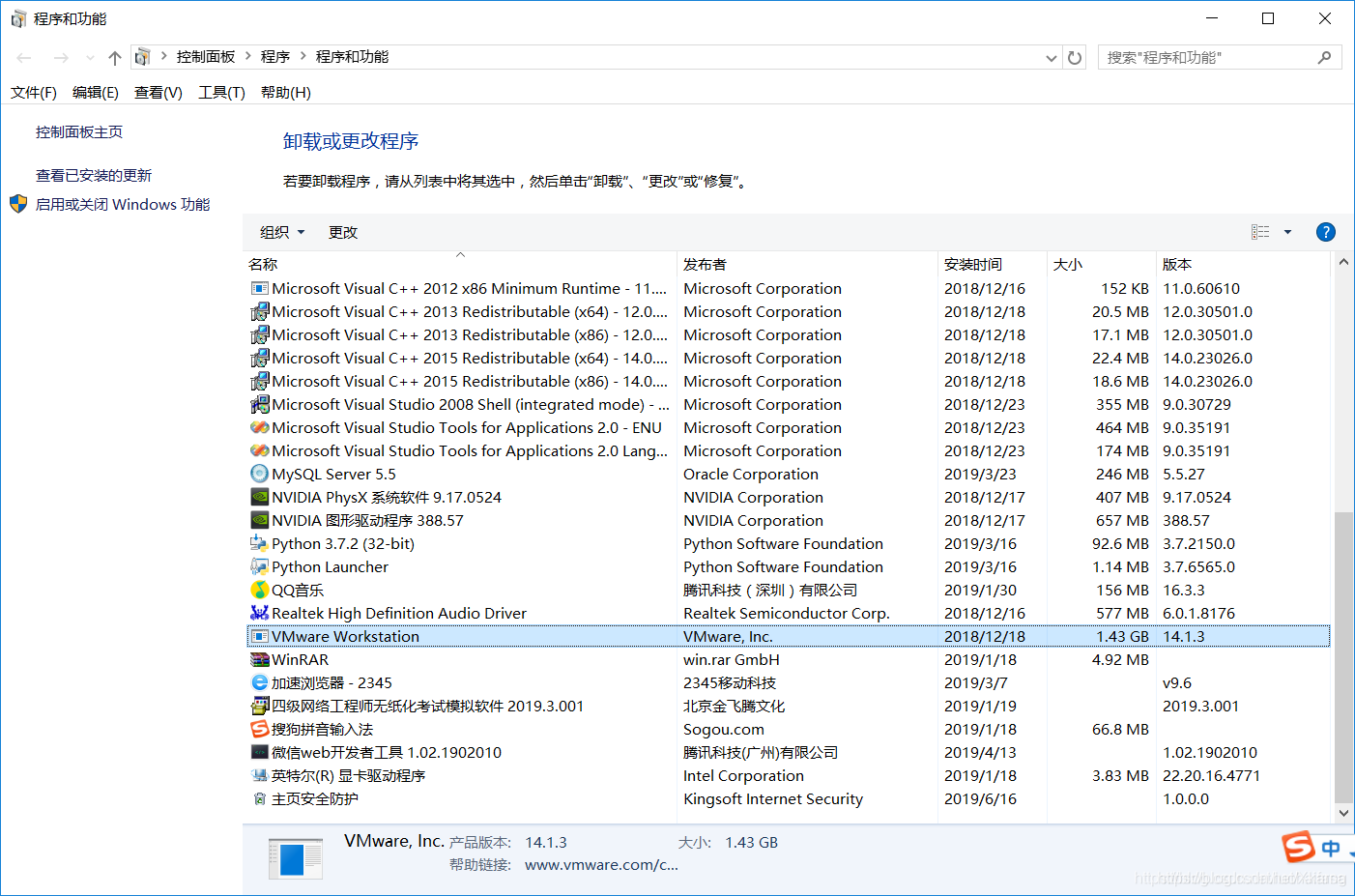Click the WinRAR icon
This screenshot has height=896, width=1355.
point(259,659)
